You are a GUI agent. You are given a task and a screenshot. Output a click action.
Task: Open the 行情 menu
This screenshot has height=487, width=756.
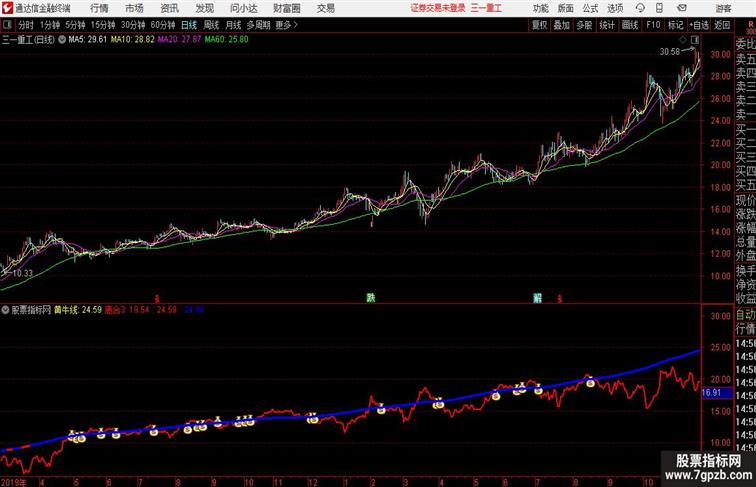(x=99, y=8)
